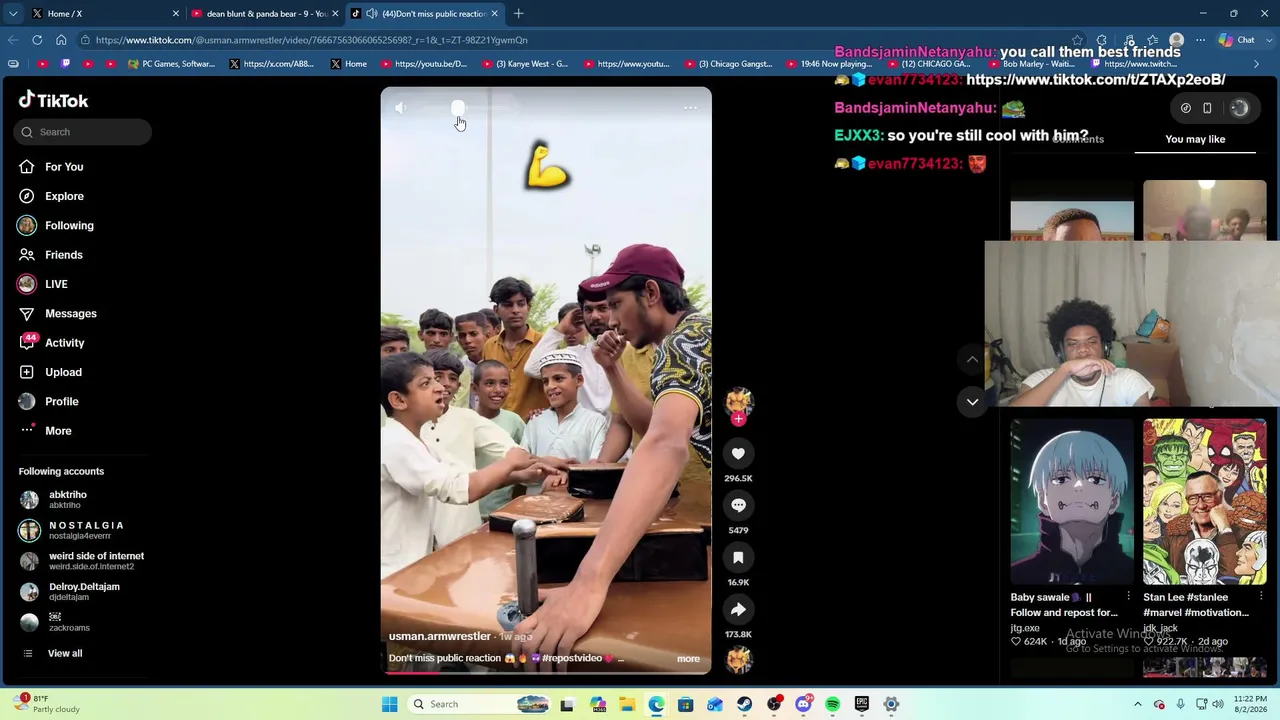Like the video with the heart icon
This screenshot has height=720, width=1280.
coord(738,454)
